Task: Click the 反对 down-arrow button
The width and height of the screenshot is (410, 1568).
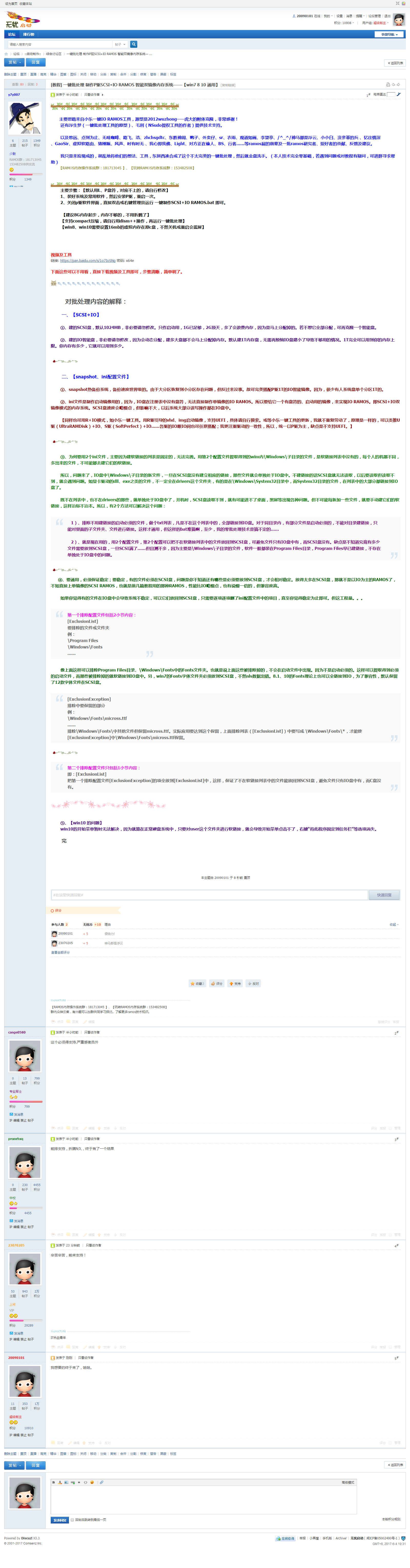Action: [x=253, y=983]
